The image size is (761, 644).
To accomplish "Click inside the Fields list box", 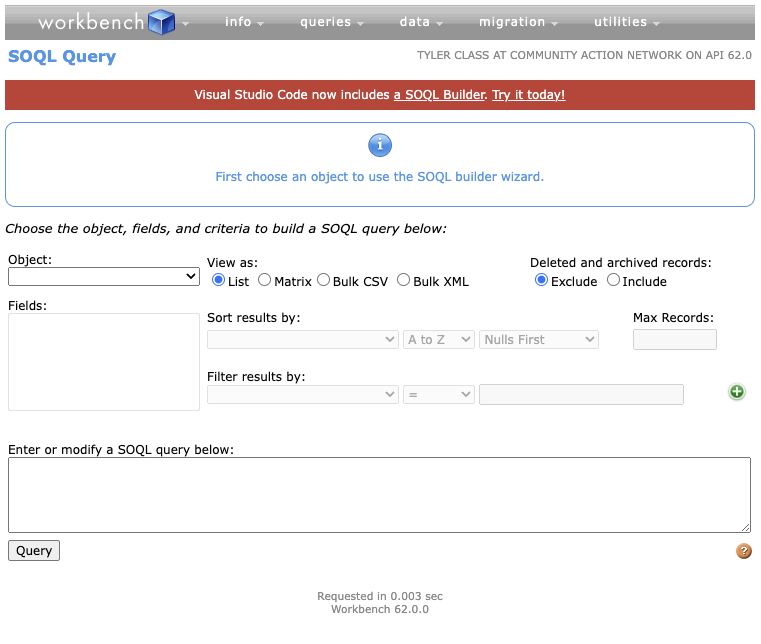I will (x=104, y=362).
